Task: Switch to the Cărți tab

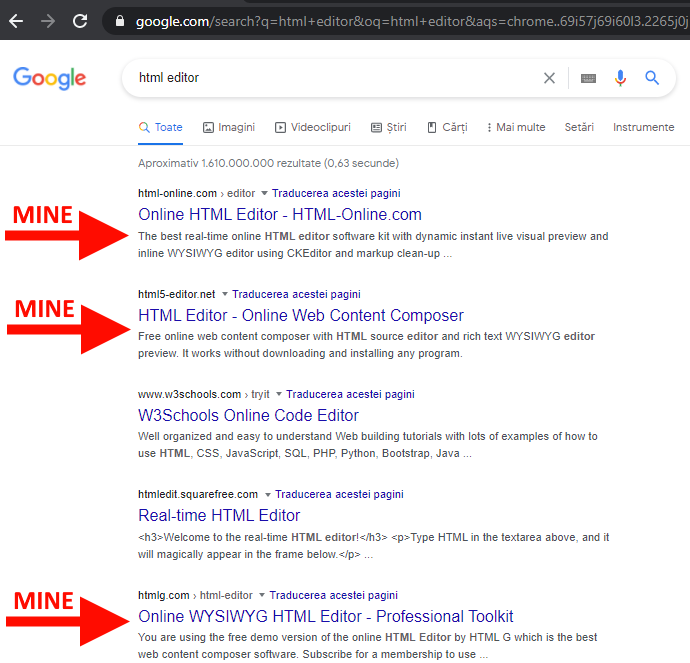Action: click(x=448, y=127)
